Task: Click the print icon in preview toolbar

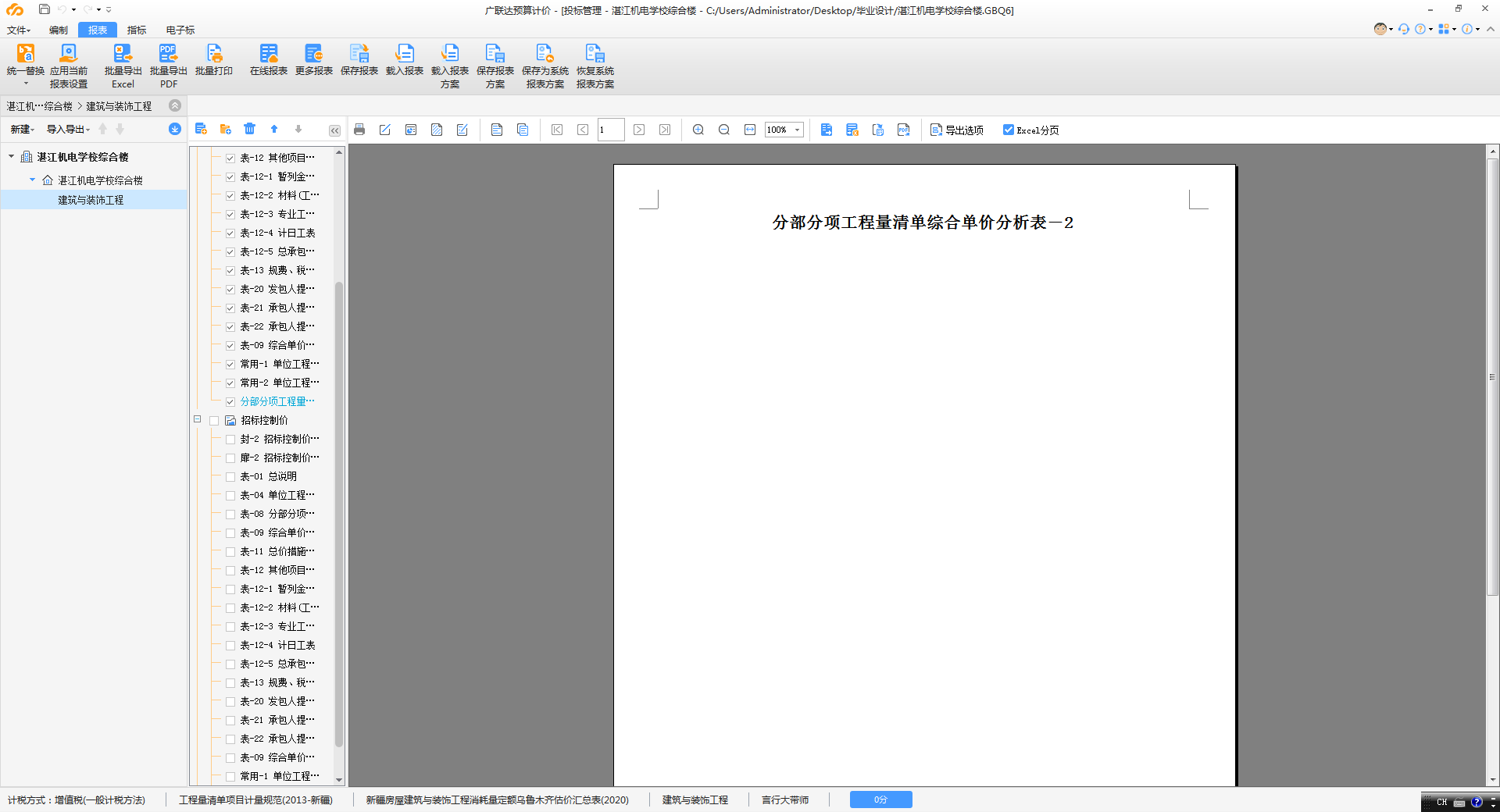Action: 359,130
